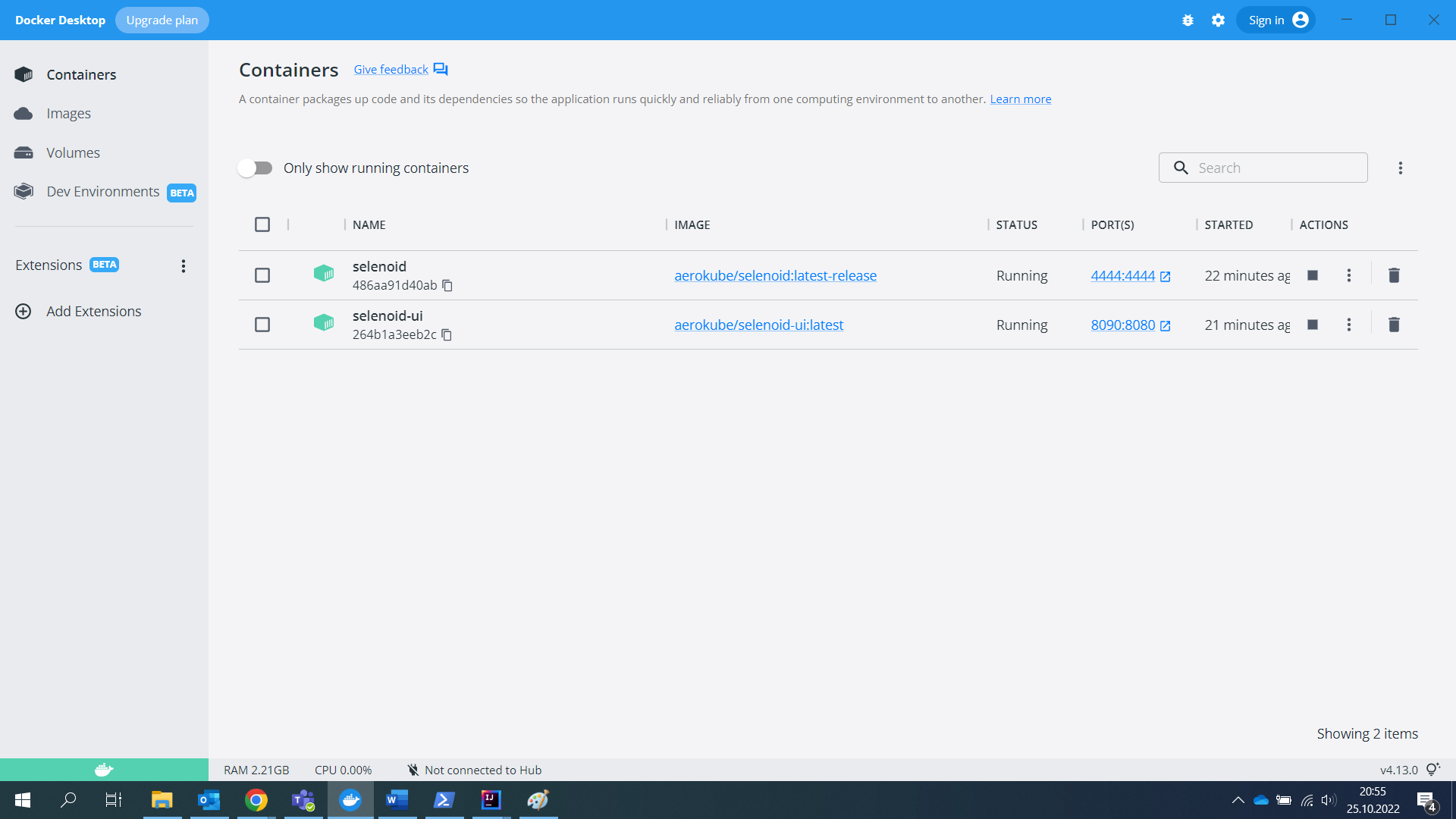Open the troubleshoot bug icon
Screen dimensions: 1456x819
pyautogui.click(x=1188, y=20)
